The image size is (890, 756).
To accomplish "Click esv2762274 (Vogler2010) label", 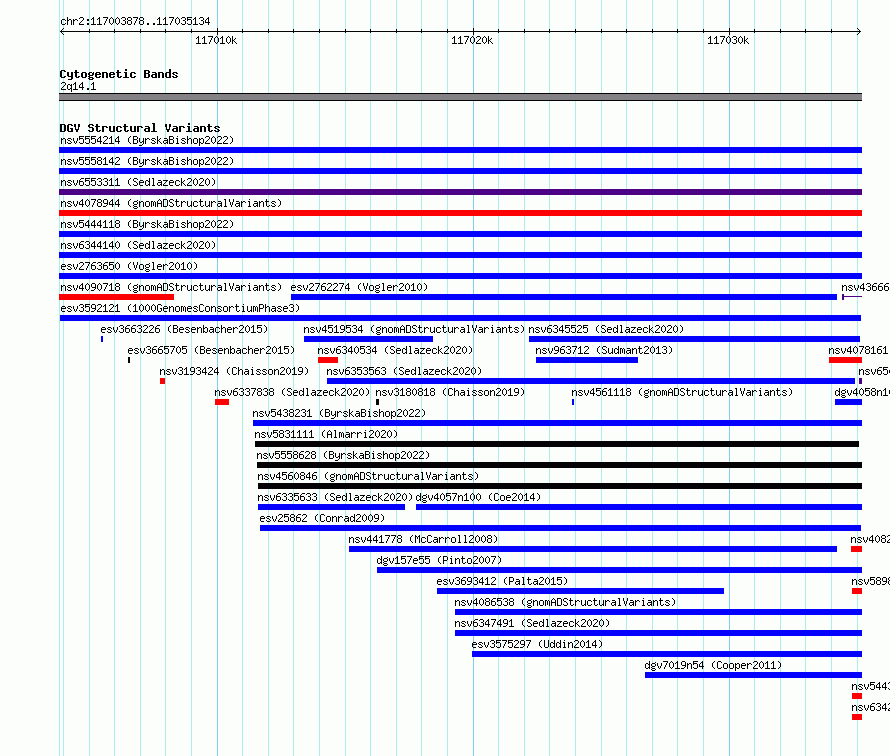I will (359, 287).
